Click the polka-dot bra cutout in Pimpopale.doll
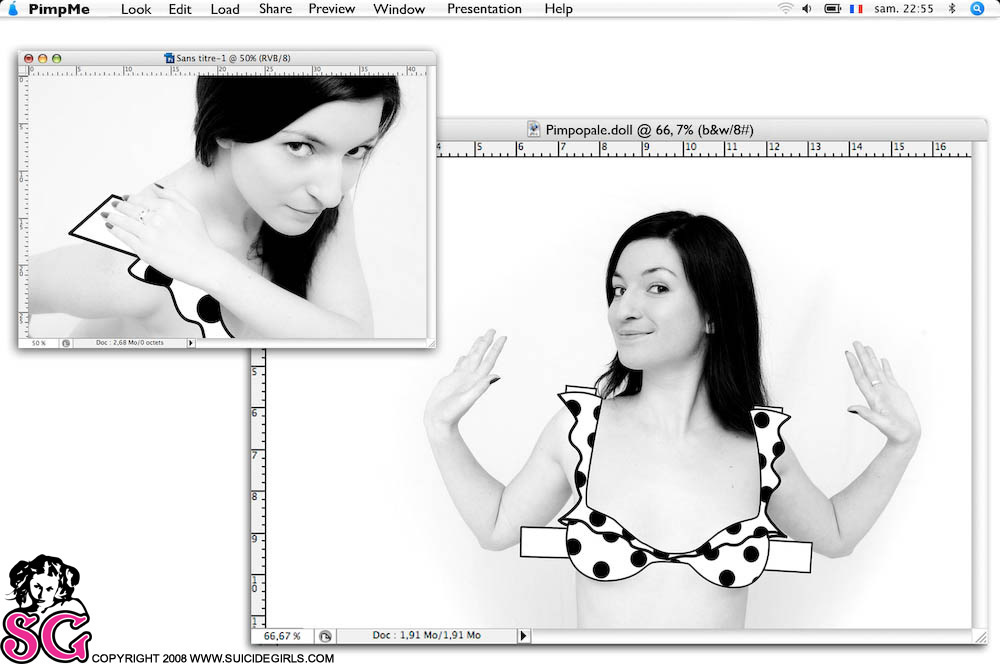Image resolution: width=1000 pixels, height=664 pixels. (667, 488)
